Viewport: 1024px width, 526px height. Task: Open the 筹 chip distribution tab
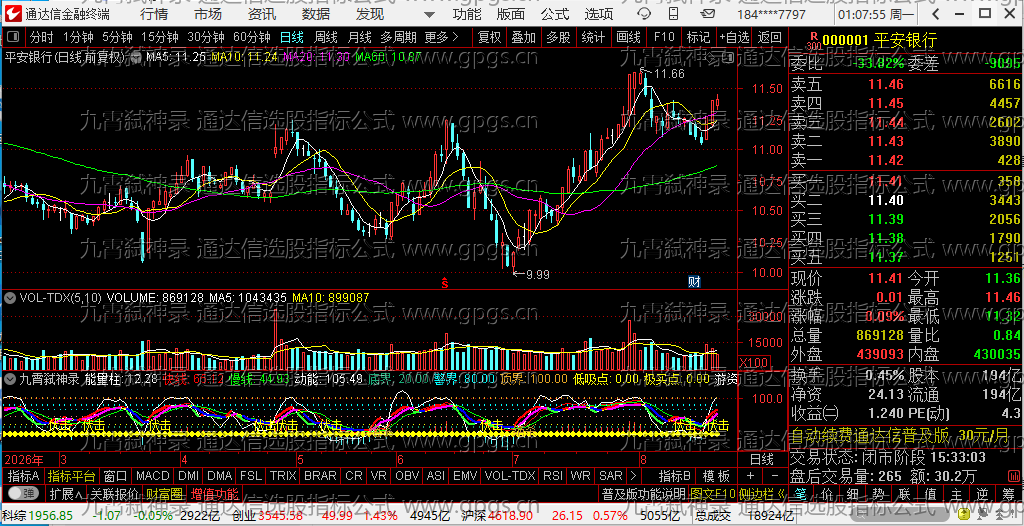1010,493
